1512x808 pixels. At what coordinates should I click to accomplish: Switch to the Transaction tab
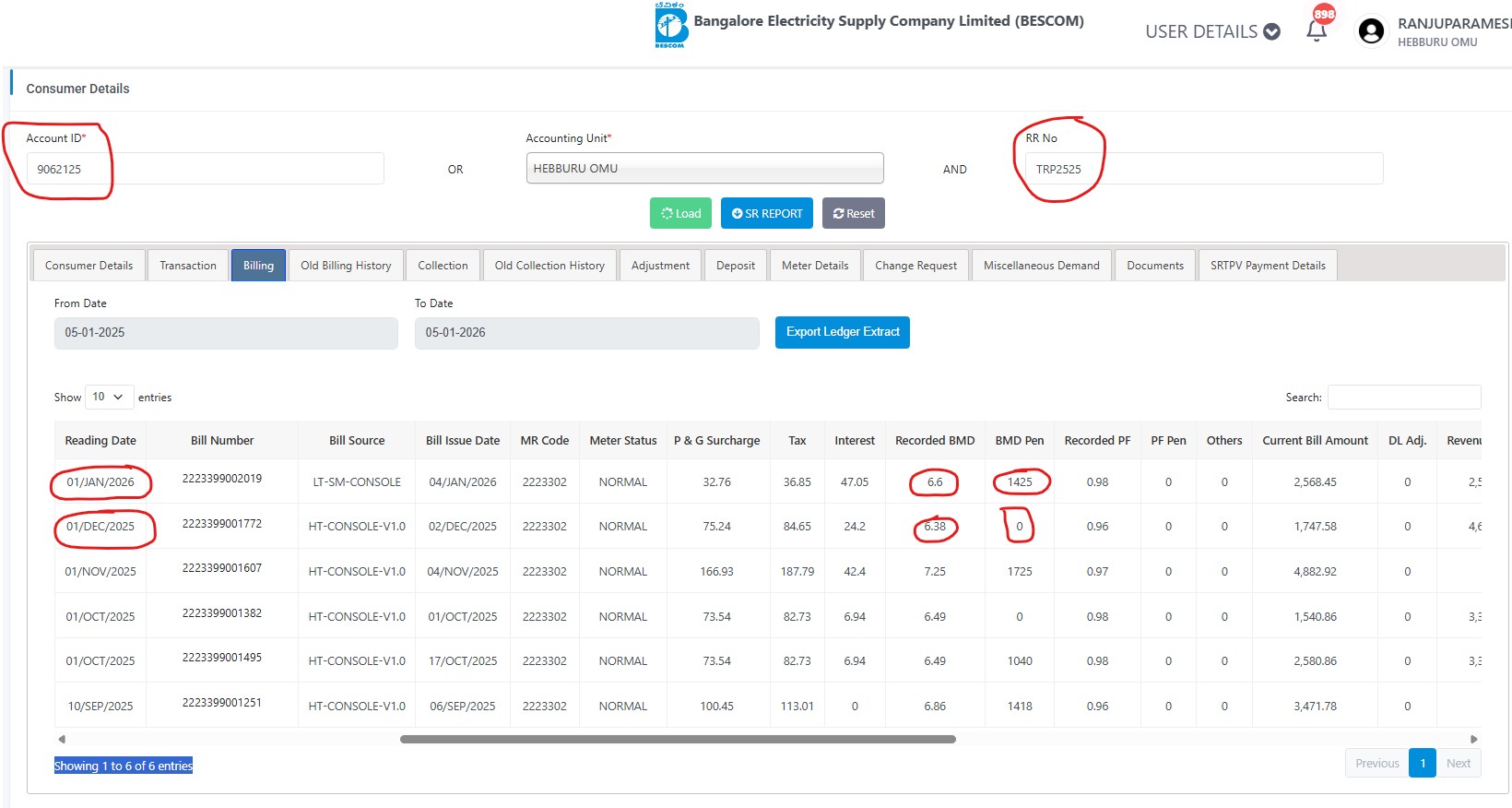[188, 266]
